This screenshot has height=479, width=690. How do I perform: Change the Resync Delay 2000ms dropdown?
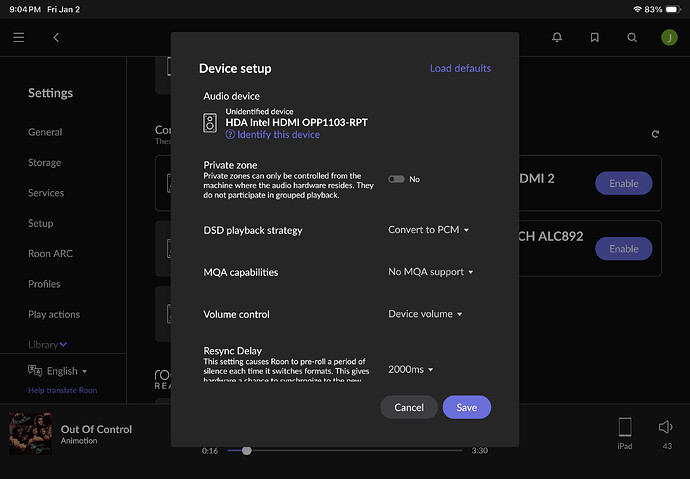[x=410, y=369]
